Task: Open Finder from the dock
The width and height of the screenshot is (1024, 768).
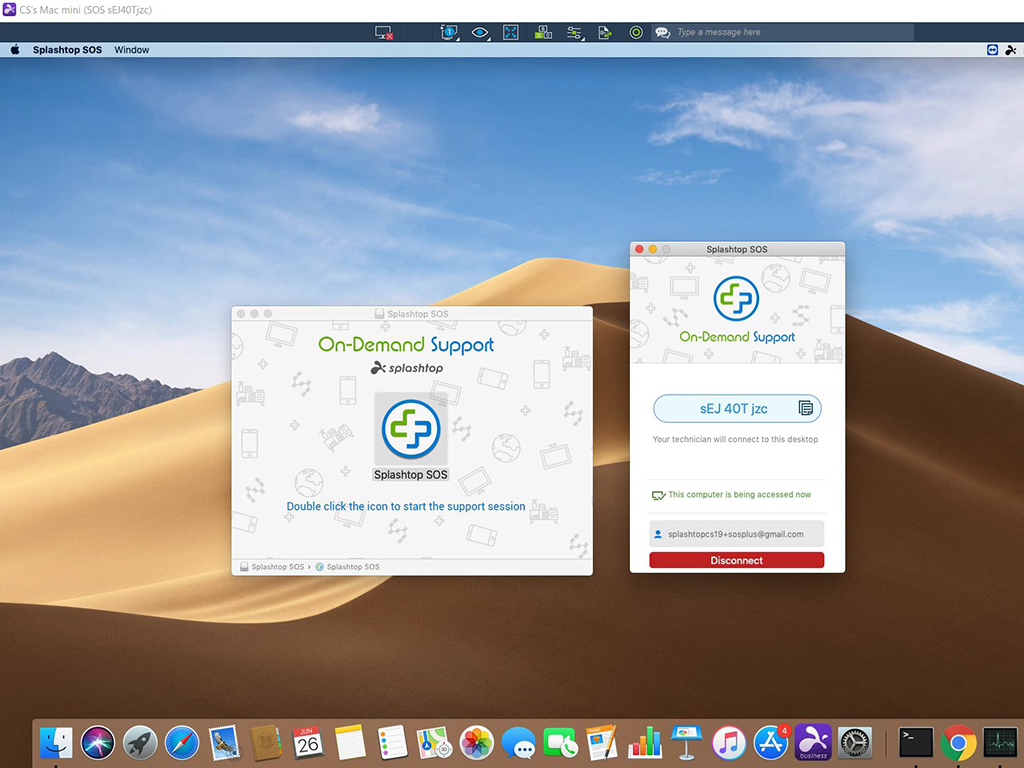Action: tap(56, 742)
